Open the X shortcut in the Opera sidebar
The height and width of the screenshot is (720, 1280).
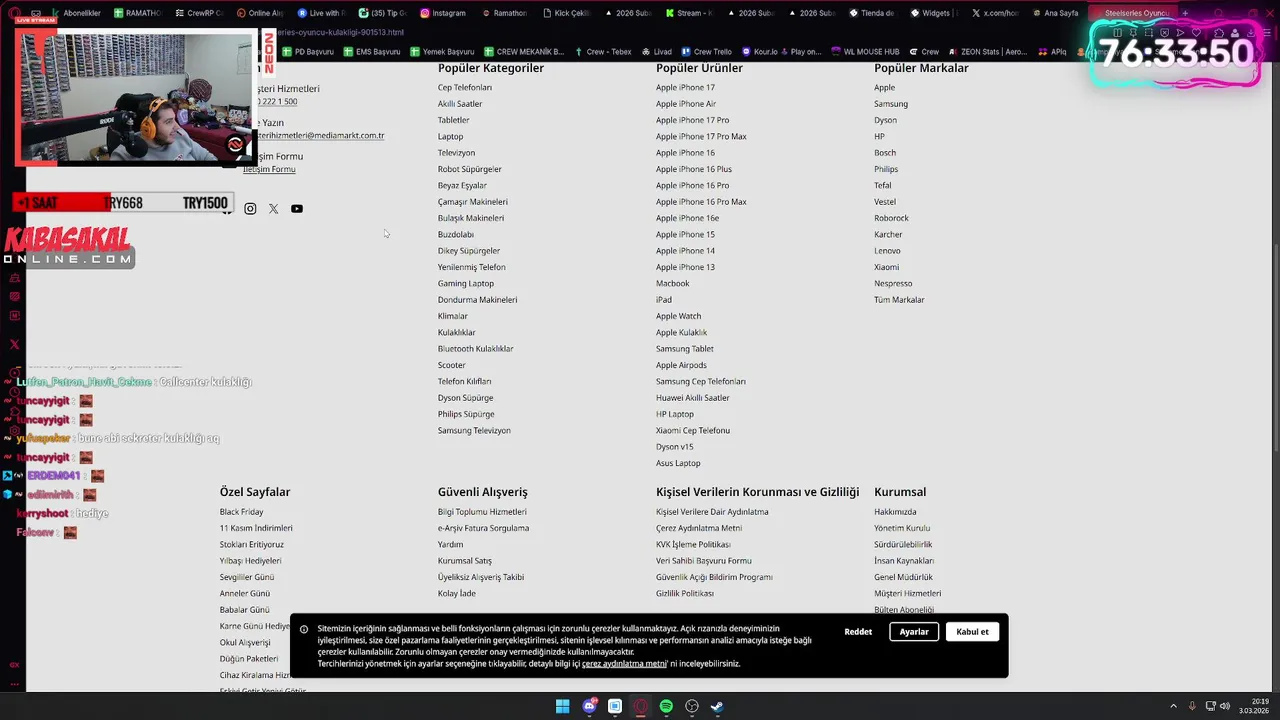pos(14,344)
